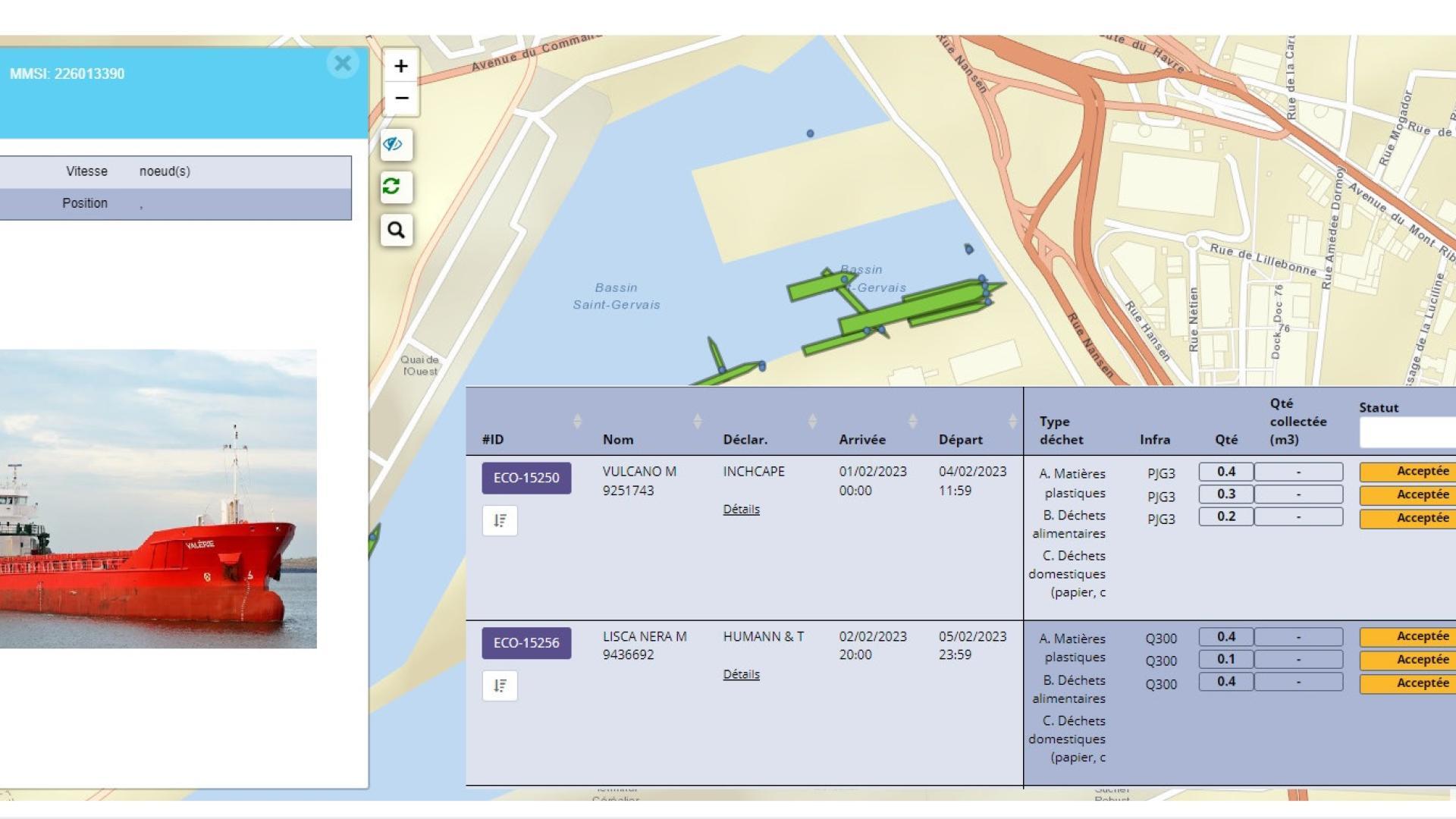Viewport: 1456px width, 819px height.
Task: Zoom in on the map
Action: (x=400, y=67)
